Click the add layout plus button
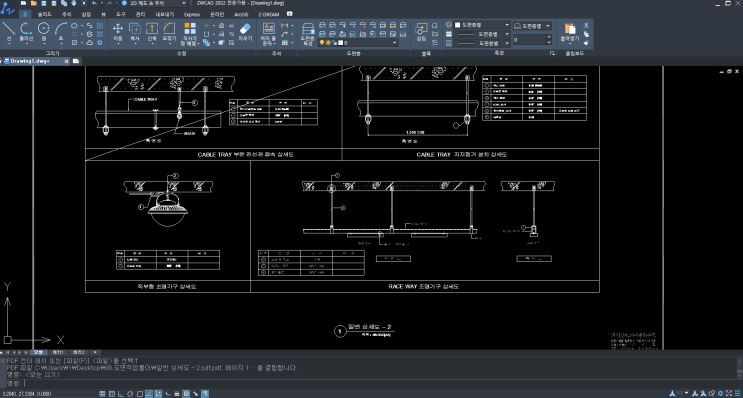743x398 pixels. pos(95,353)
